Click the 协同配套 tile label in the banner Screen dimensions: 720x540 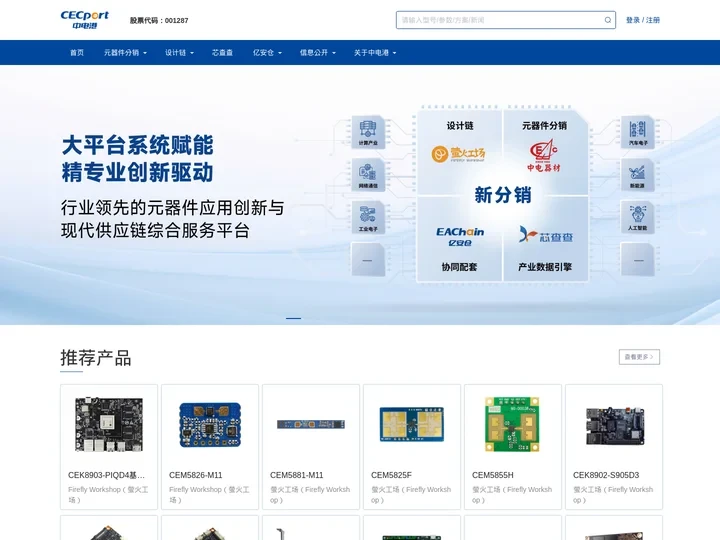(x=460, y=267)
